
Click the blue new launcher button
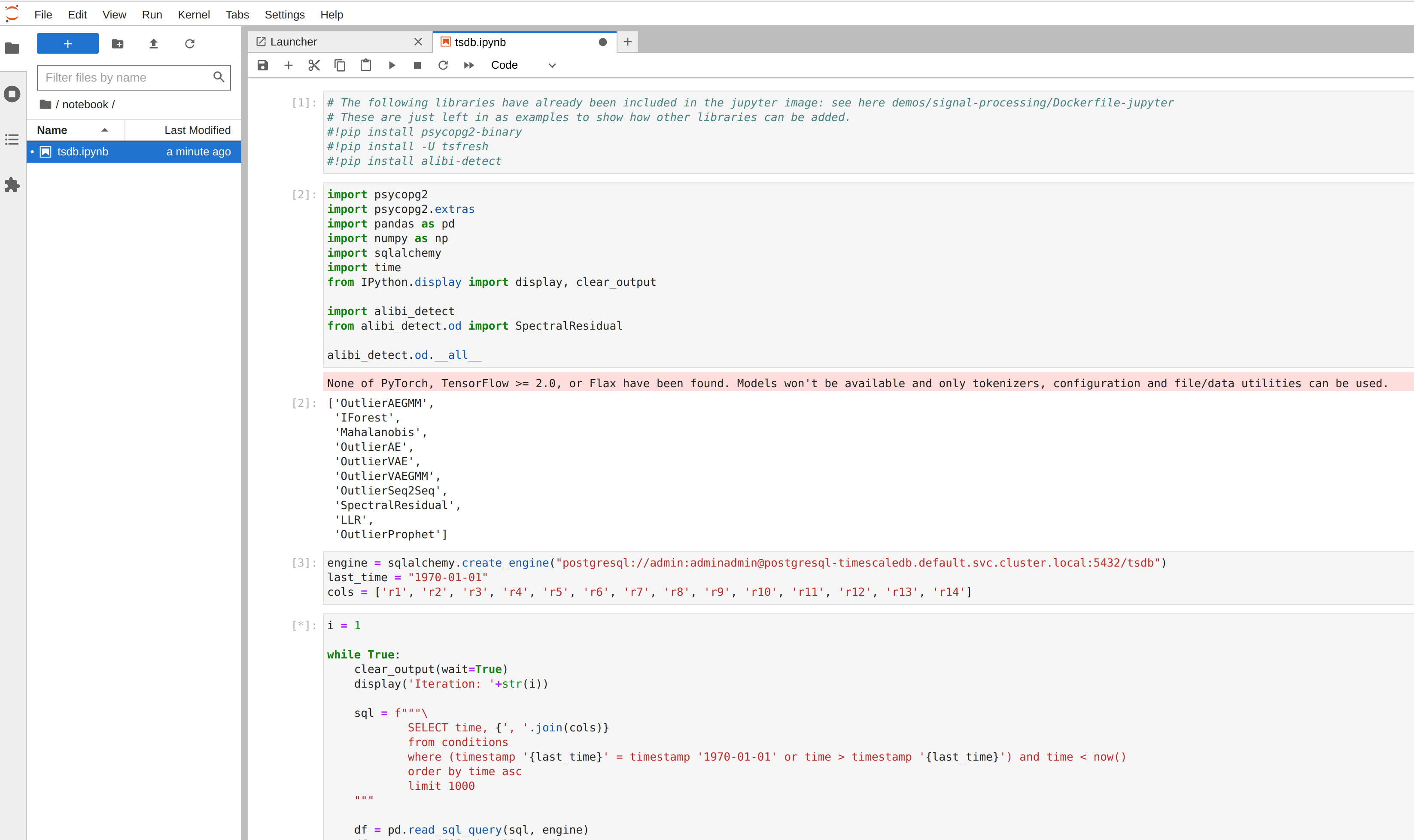coord(67,44)
